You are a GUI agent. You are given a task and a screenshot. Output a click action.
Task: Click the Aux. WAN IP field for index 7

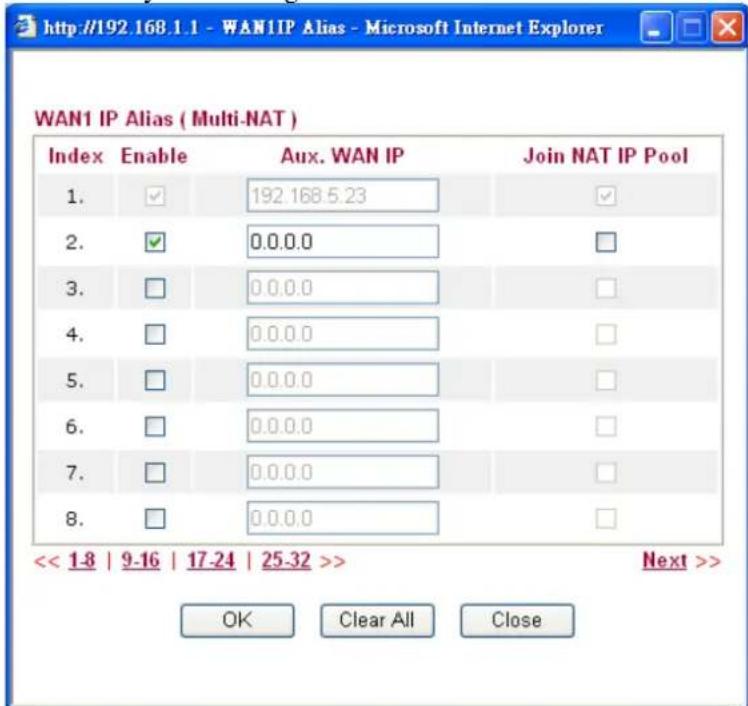coord(343,472)
